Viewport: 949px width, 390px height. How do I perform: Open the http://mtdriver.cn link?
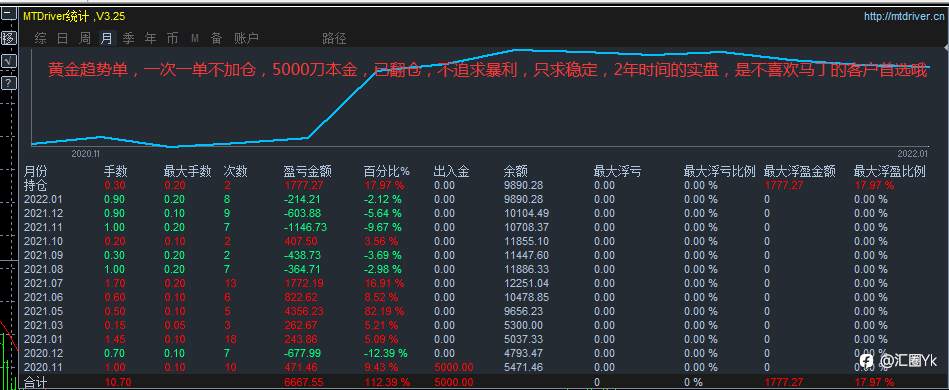904,16
